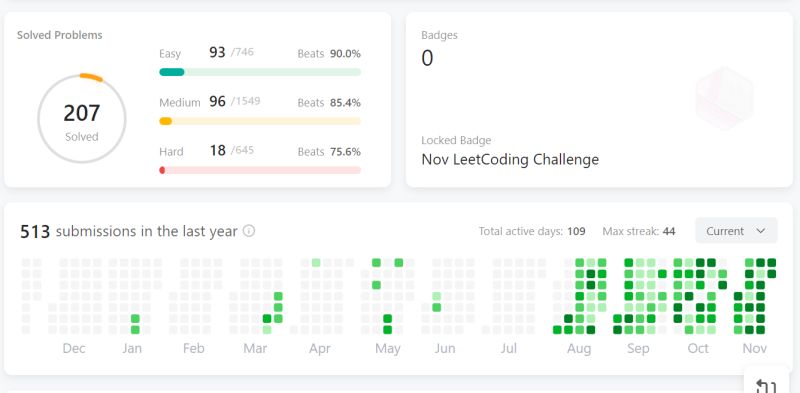Screen dimensions: 800x393
Task: Click the Hard solved count 18
Action: pos(218,150)
